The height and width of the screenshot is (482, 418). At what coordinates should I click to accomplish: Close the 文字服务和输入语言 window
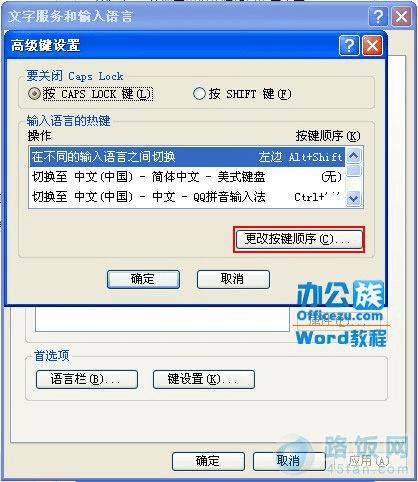click(x=401, y=16)
